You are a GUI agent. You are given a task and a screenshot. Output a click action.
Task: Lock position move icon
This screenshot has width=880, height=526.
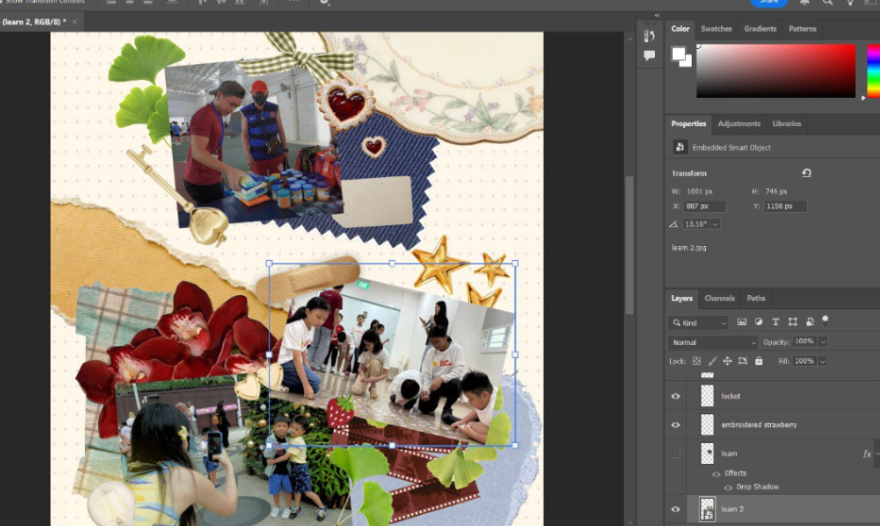[x=727, y=361]
